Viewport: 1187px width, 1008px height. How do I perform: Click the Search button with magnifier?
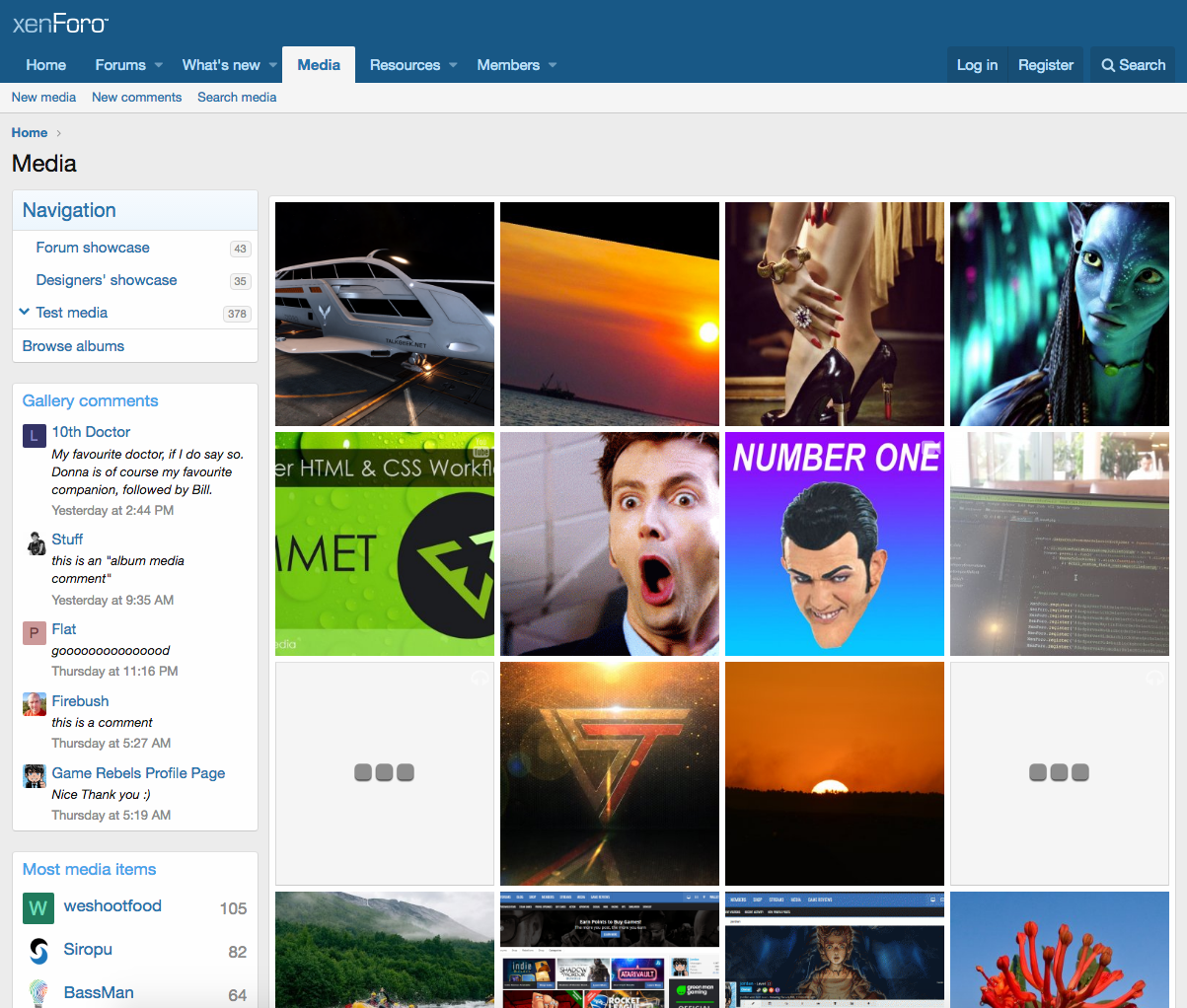(x=1133, y=65)
